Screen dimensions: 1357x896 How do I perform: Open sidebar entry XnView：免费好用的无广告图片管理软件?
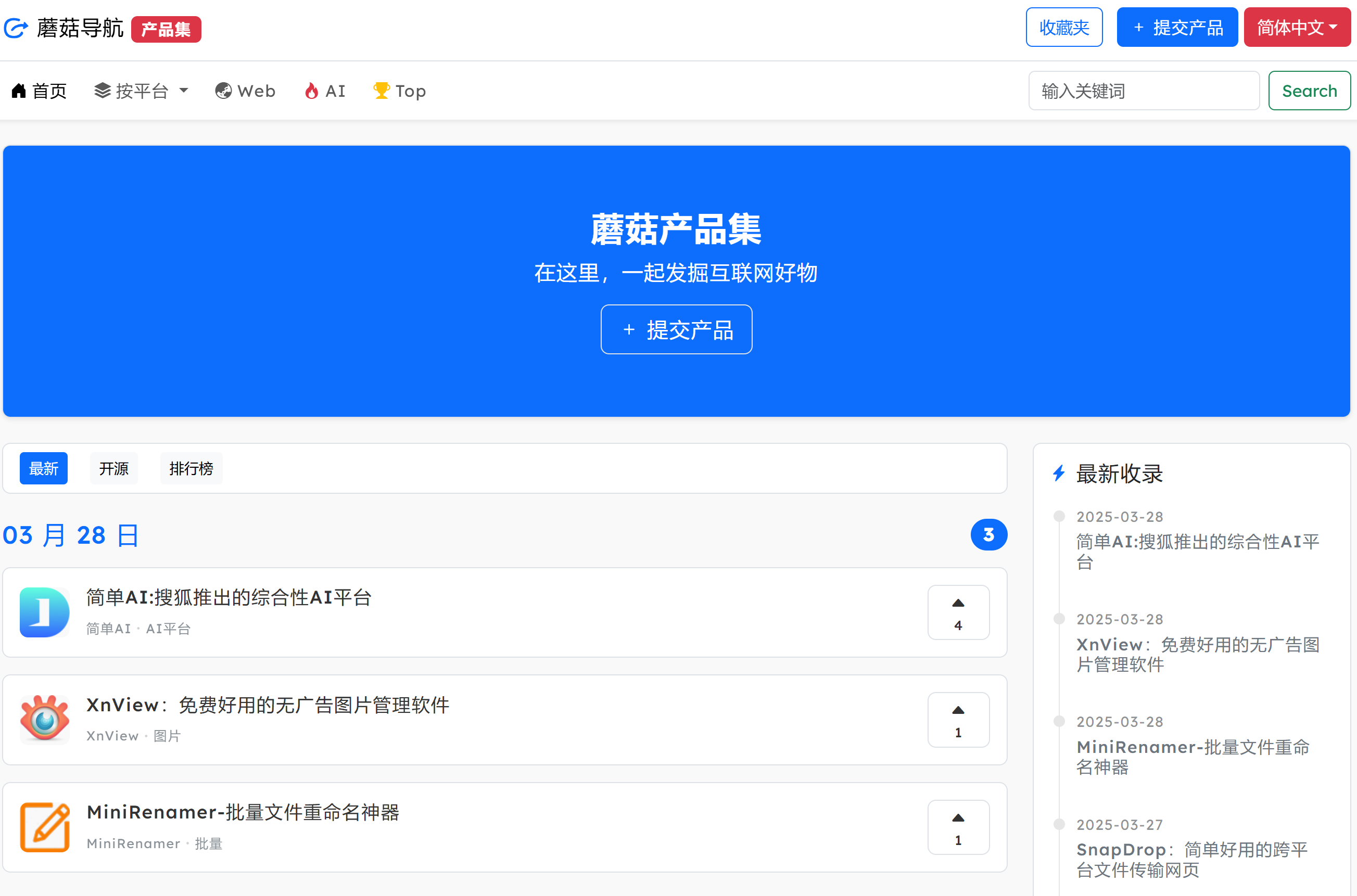click(x=1197, y=654)
